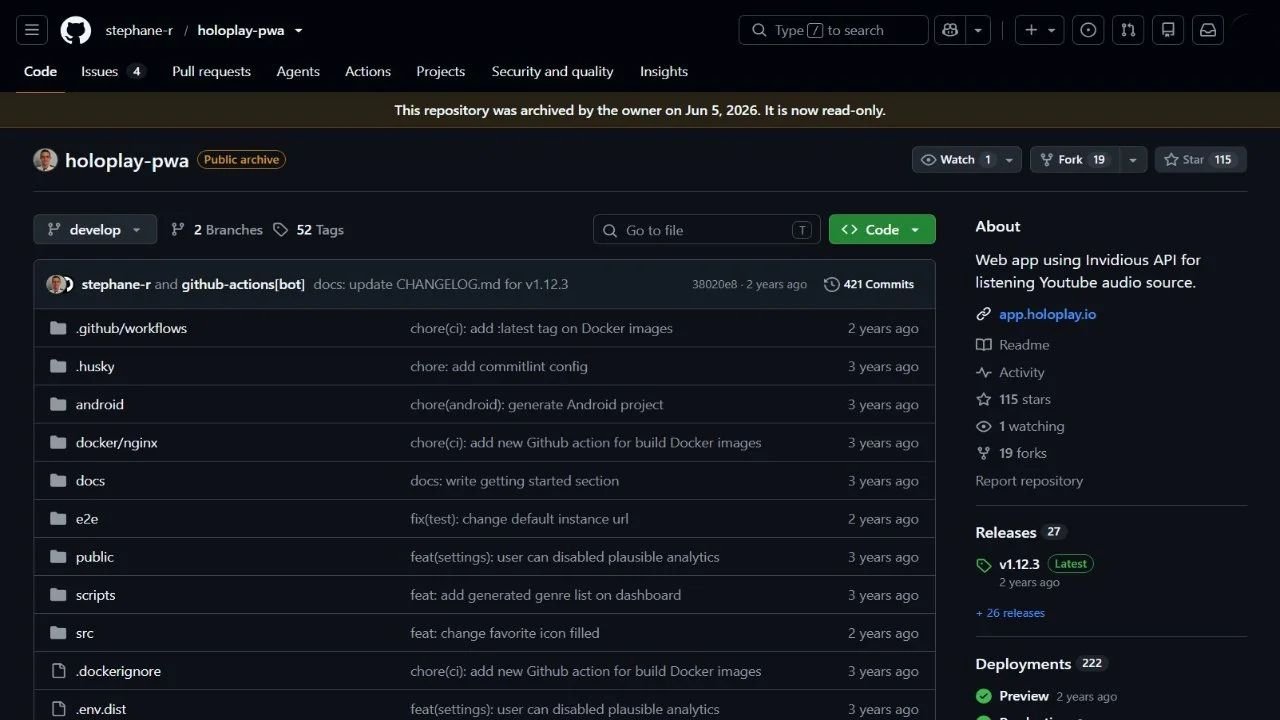
Task: Focus the Type / to search box
Action: tap(833, 30)
